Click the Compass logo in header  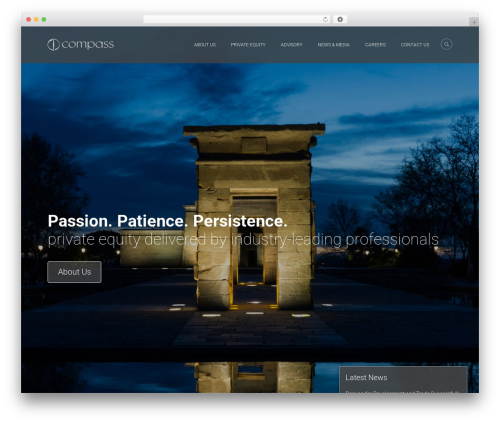coord(80,44)
